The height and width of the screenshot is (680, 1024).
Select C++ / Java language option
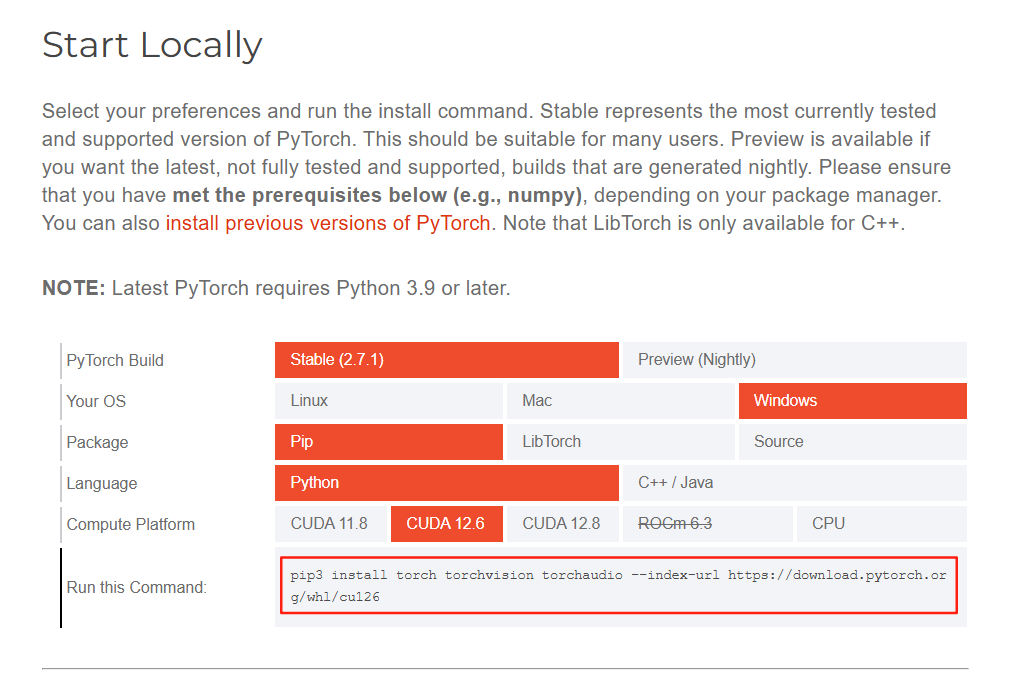click(x=794, y=483)
